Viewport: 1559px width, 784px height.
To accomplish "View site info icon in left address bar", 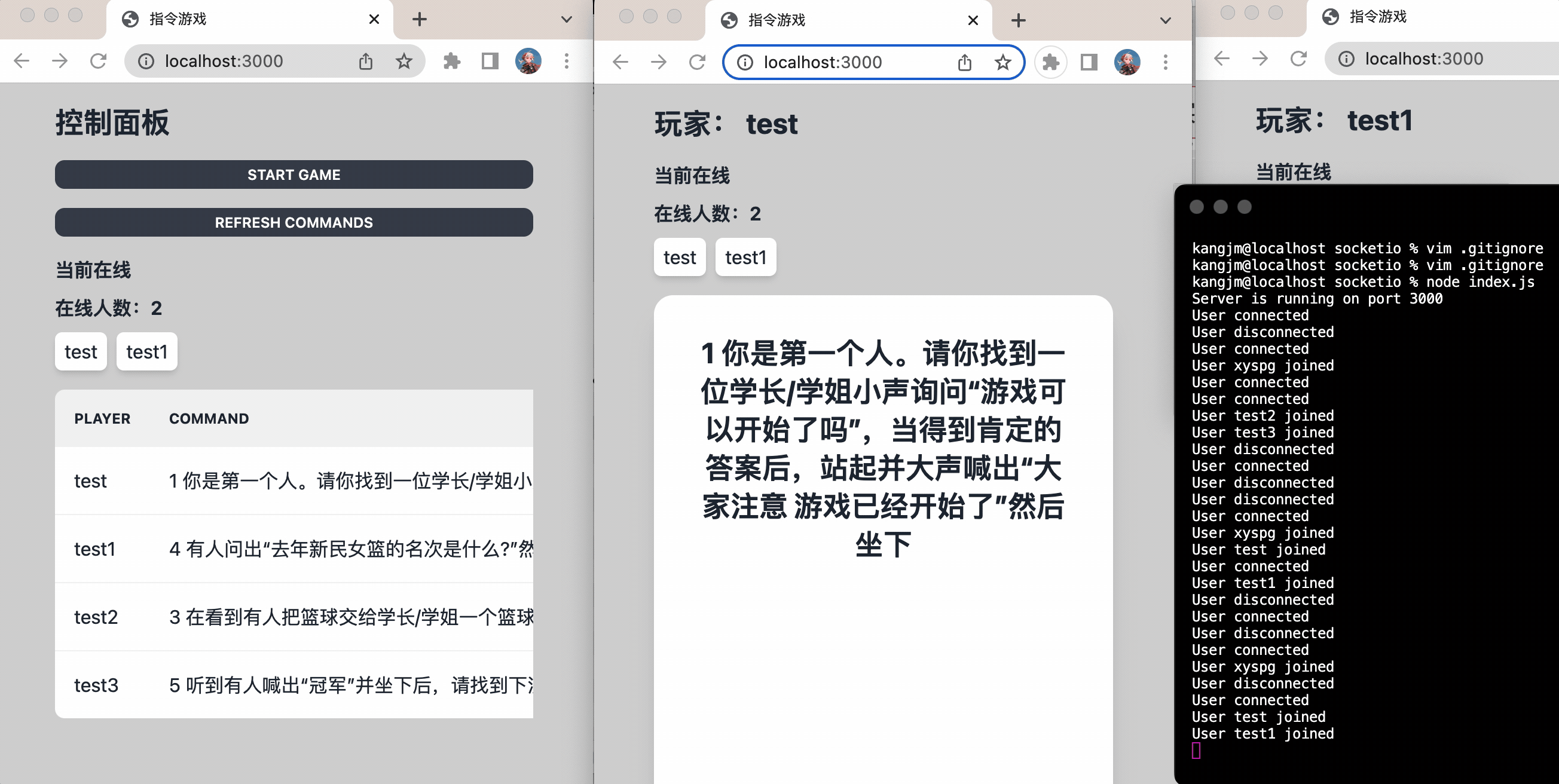I will pos(146,61).
